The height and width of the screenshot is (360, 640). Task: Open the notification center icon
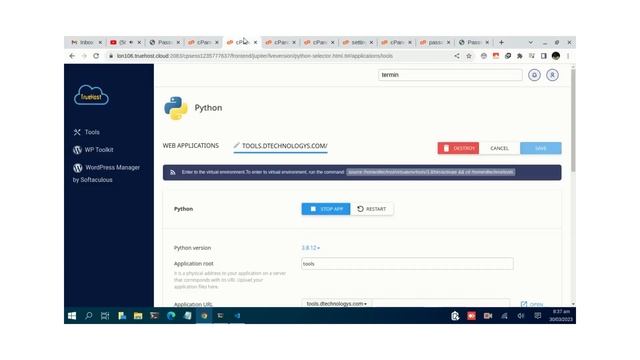point(538,316)
